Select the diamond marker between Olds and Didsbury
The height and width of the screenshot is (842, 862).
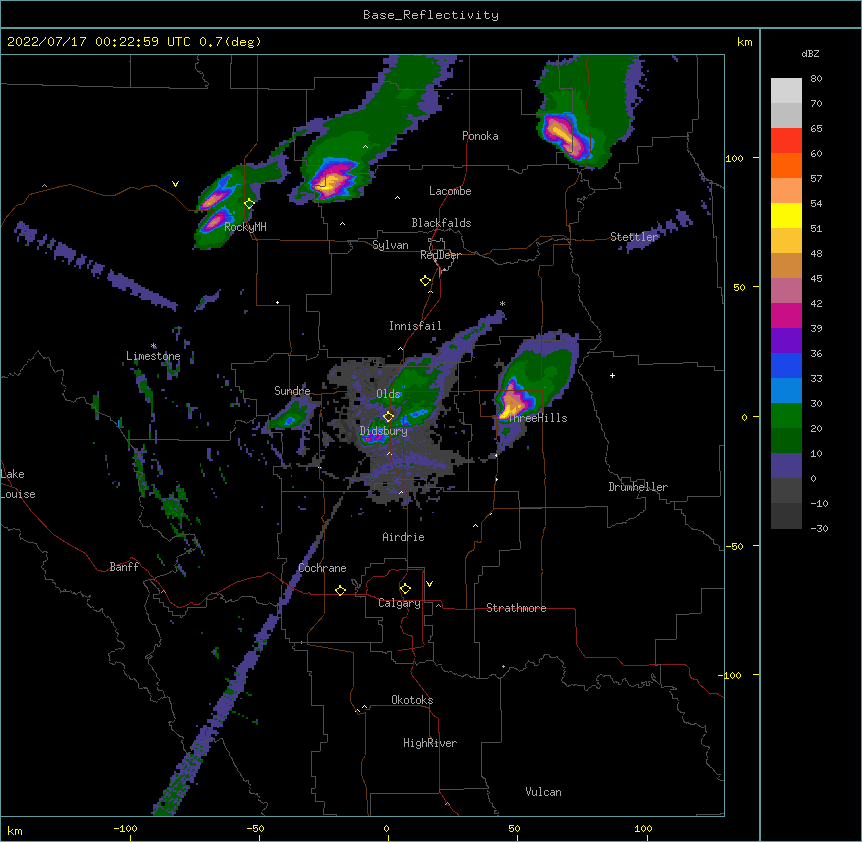(x=388, y=416)
